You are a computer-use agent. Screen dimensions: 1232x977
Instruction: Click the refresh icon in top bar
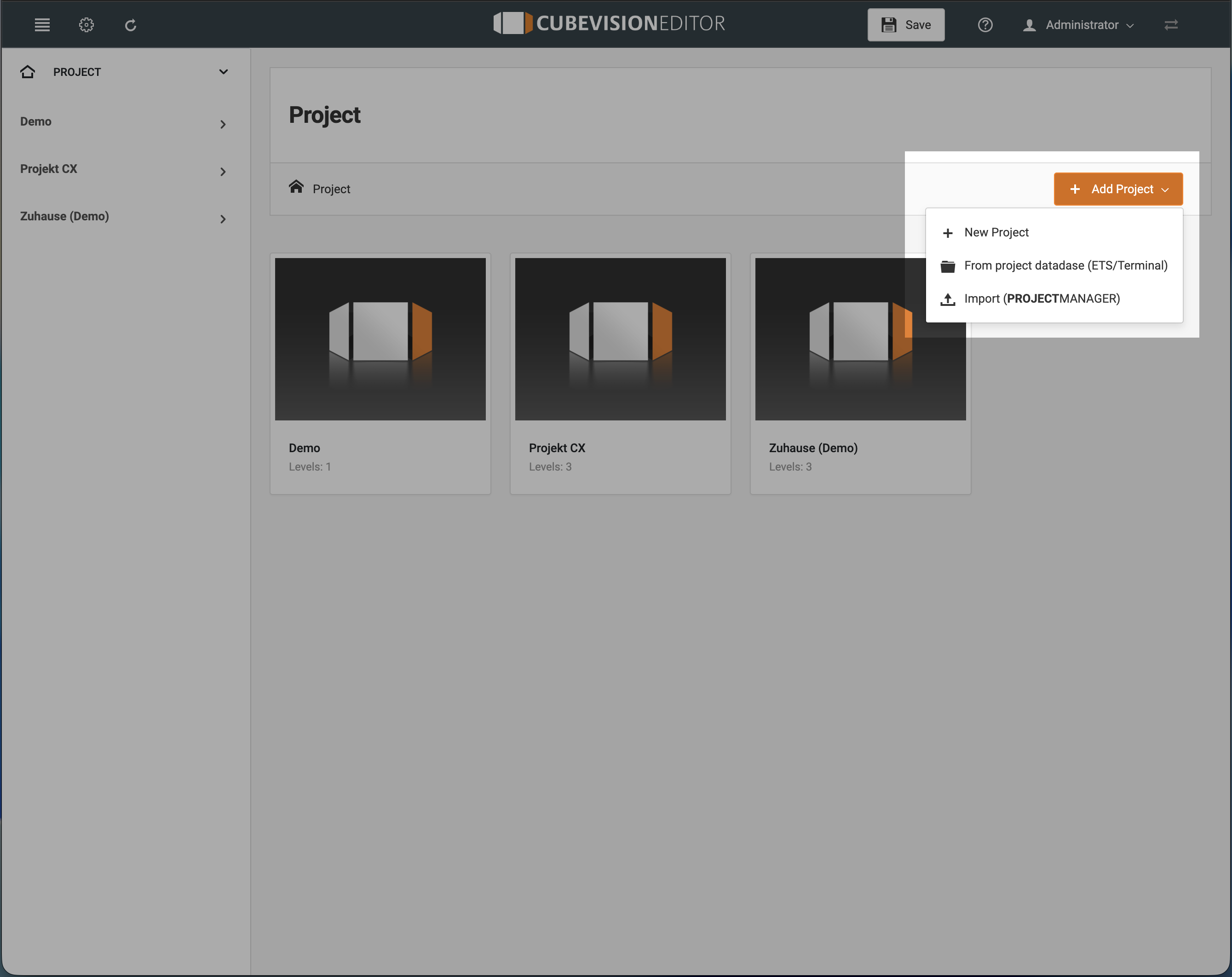(130, 25)
